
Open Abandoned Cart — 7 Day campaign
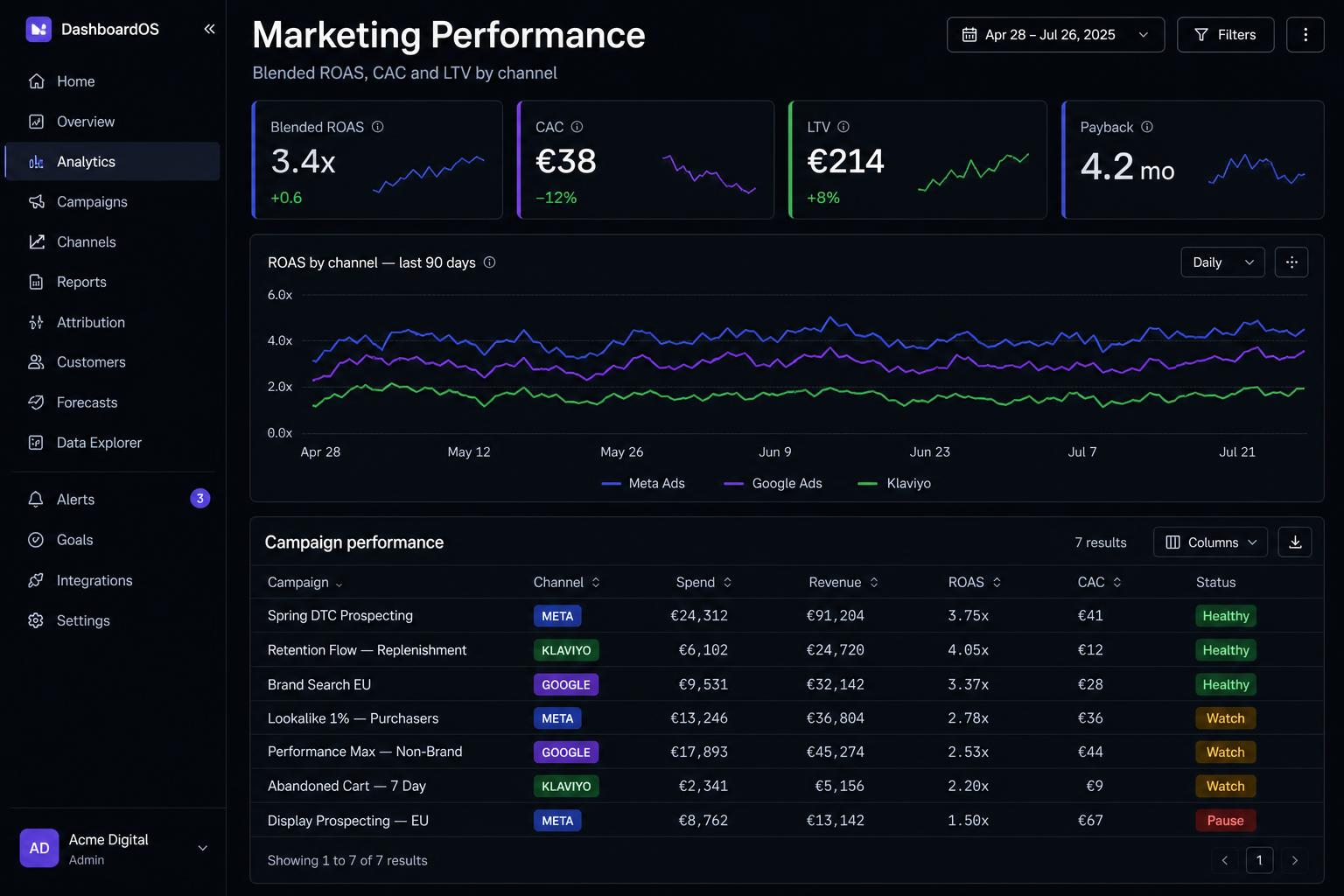click(346, 787)
